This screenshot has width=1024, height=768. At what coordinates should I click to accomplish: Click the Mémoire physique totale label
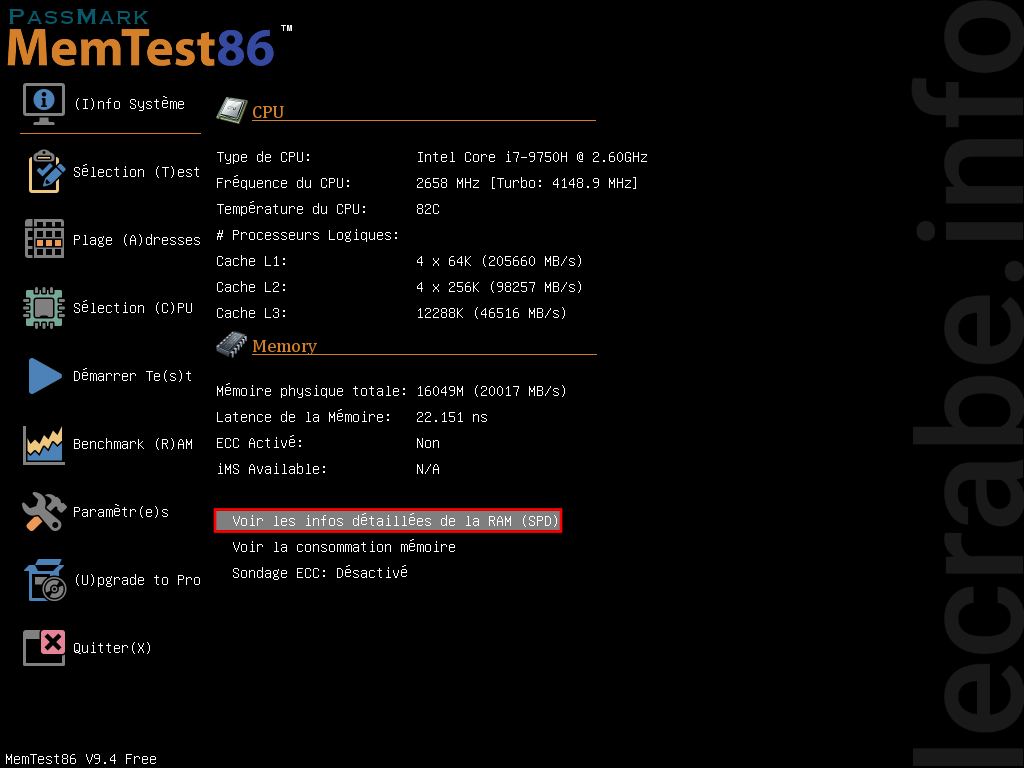(x=312, y=391)
